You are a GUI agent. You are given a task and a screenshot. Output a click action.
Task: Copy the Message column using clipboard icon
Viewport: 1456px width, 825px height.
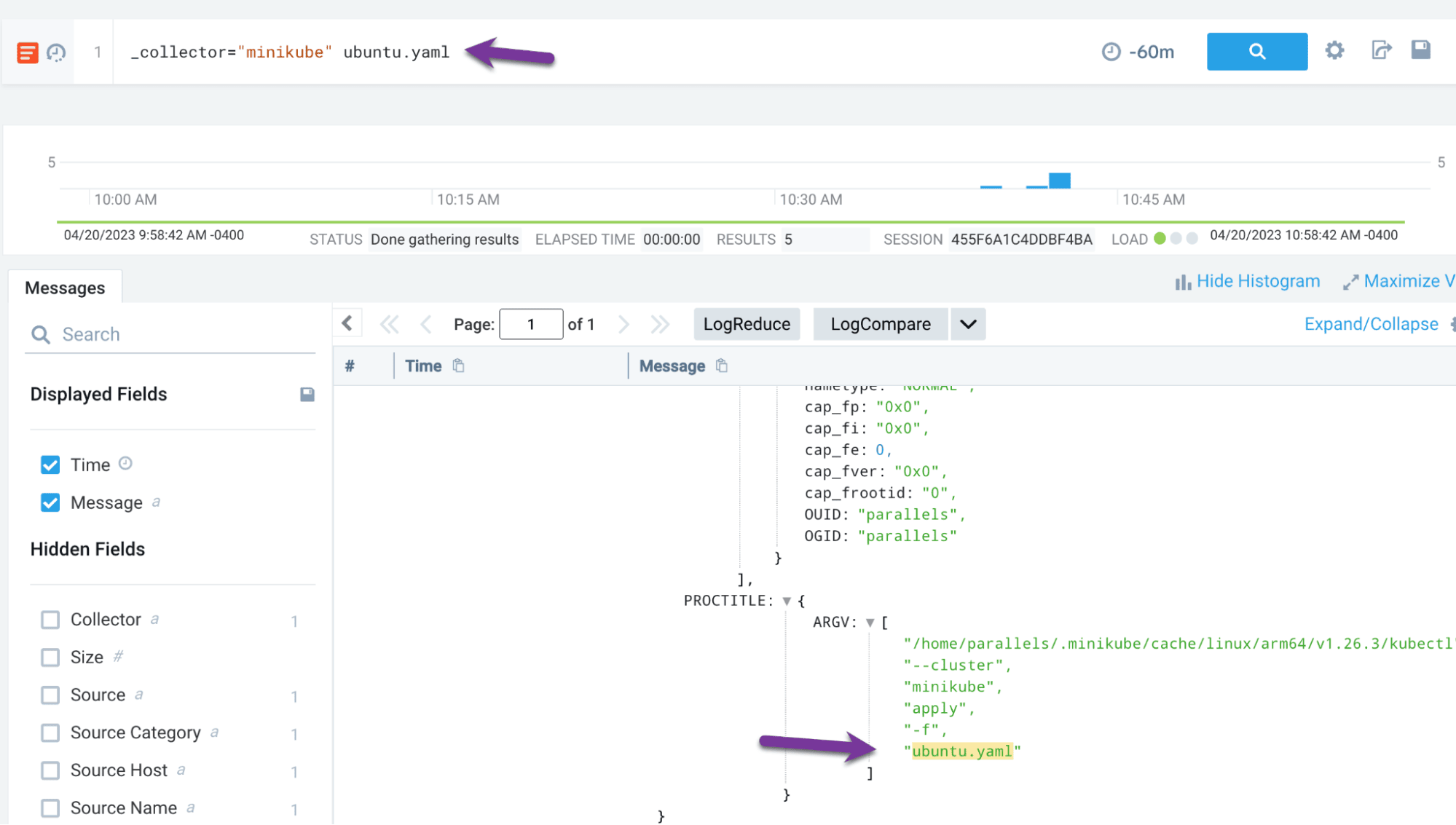pyautogui.click(x=720, y=366)
